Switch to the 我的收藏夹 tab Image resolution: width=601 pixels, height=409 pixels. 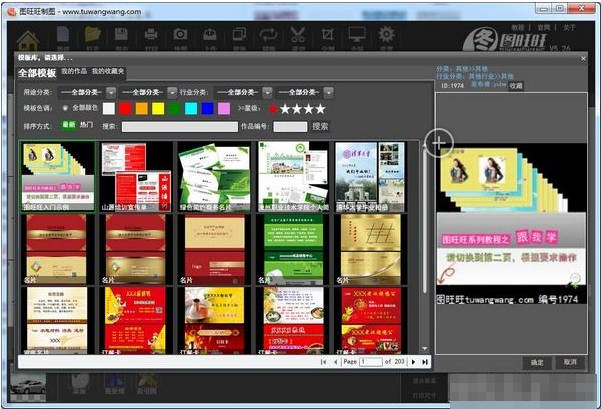[108, 72]
